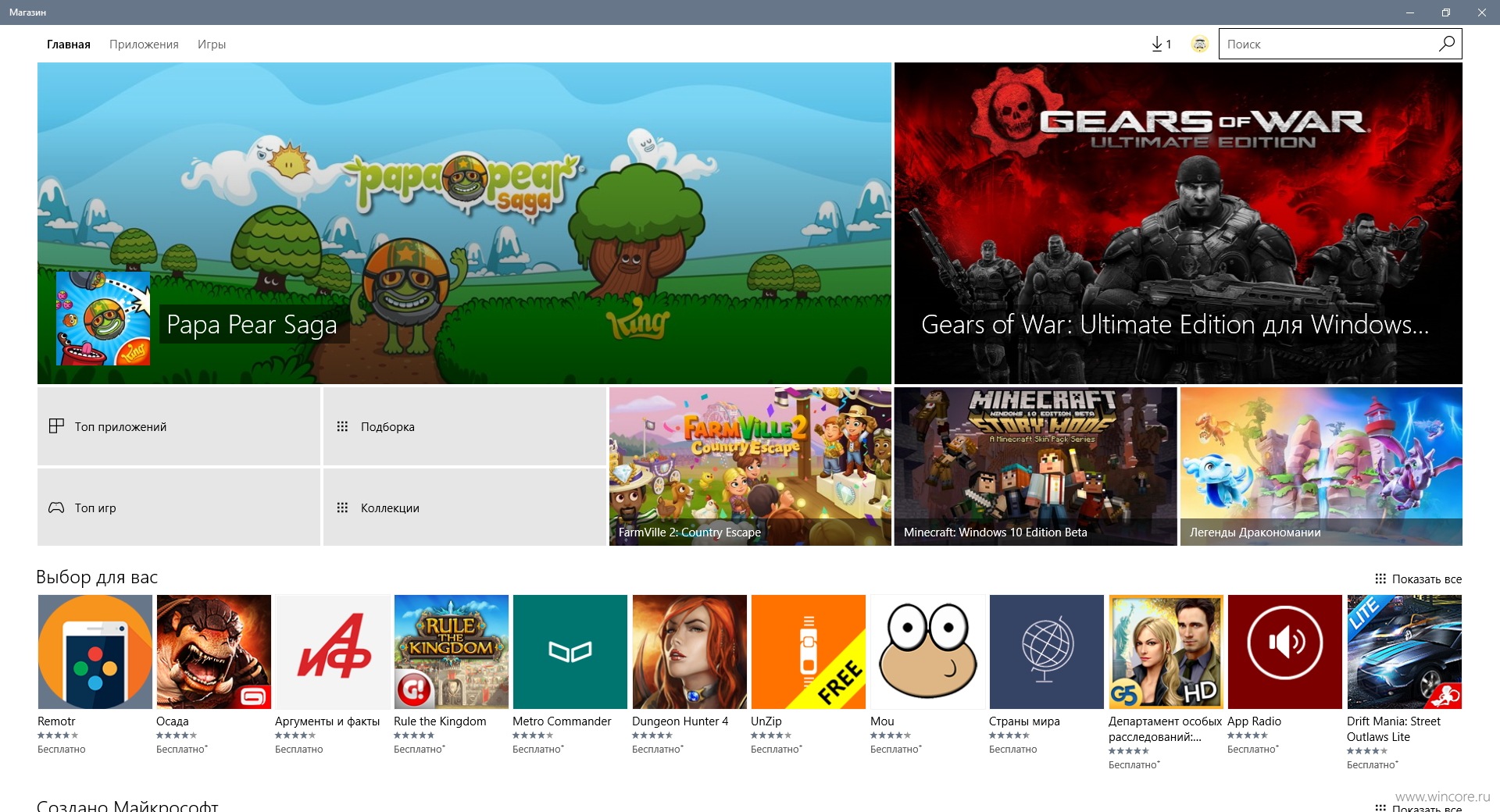Screen dimensions: 1500x812
Task: Open the UnZip app icon
Action: click(809, 652)
